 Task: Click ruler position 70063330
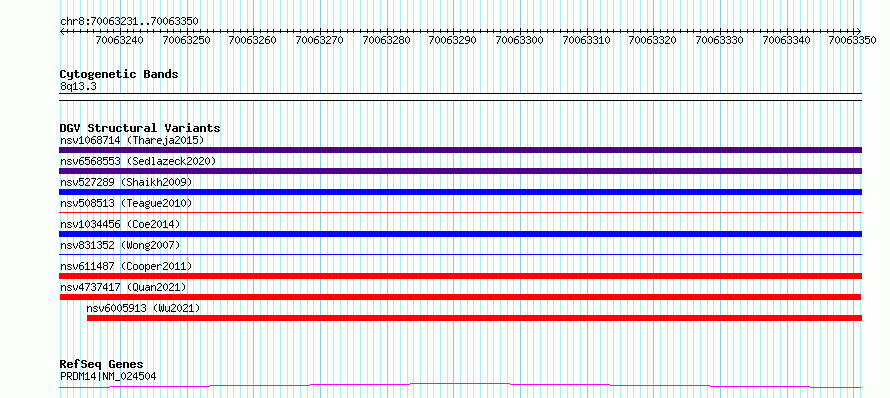coord(719,40)
